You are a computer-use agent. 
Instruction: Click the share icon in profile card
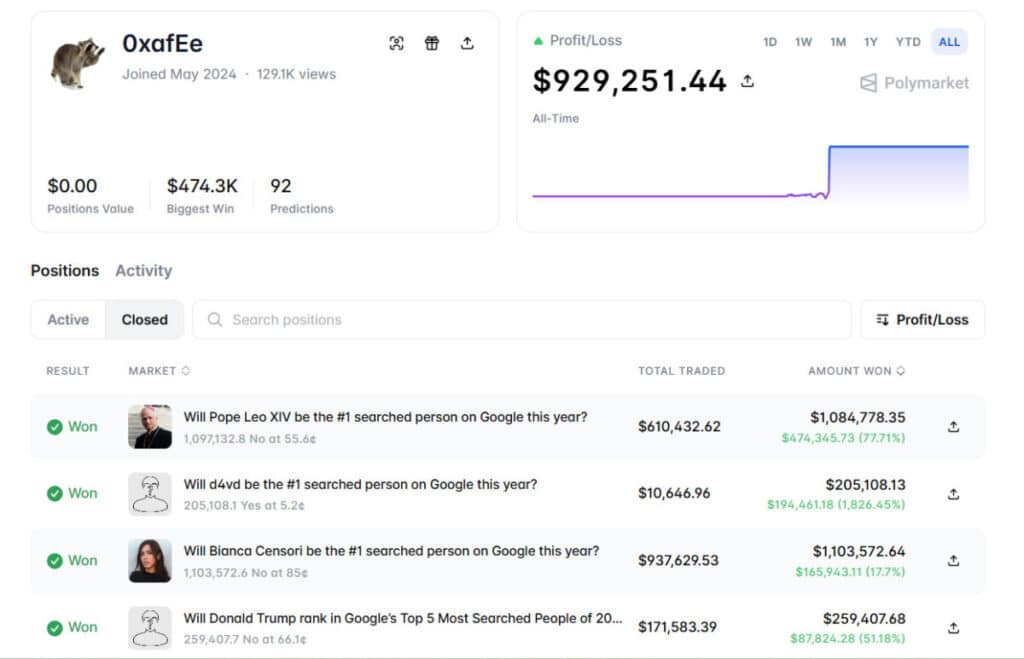(467, 43)
